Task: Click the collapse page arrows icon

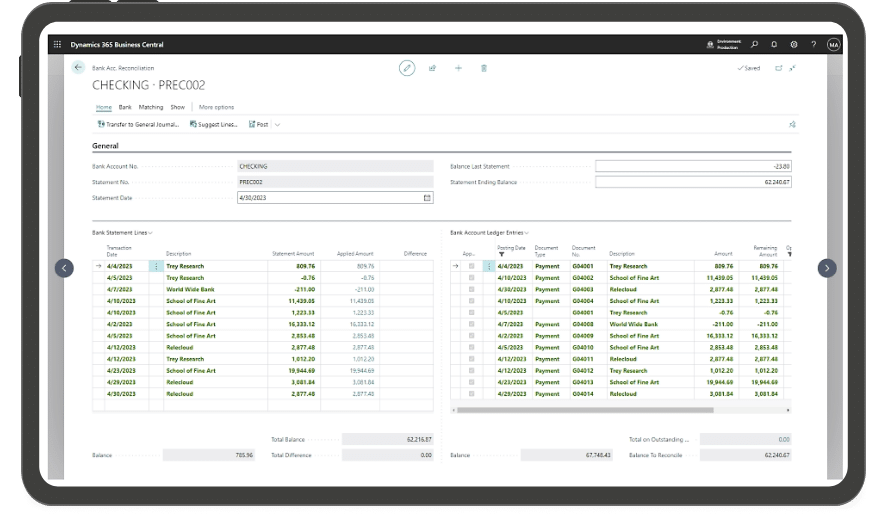Action: point(793,68)
